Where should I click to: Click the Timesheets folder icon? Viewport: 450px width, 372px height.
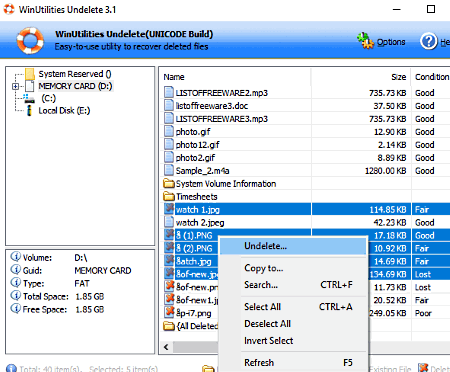(x=169, y=196)
